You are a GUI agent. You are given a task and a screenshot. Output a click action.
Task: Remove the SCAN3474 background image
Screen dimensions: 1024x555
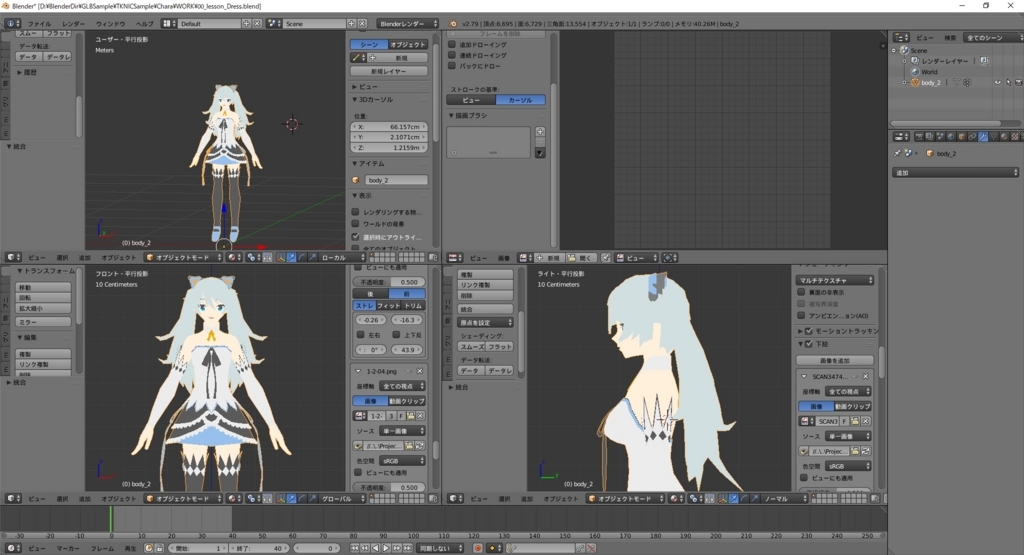[x=865, y=377]
